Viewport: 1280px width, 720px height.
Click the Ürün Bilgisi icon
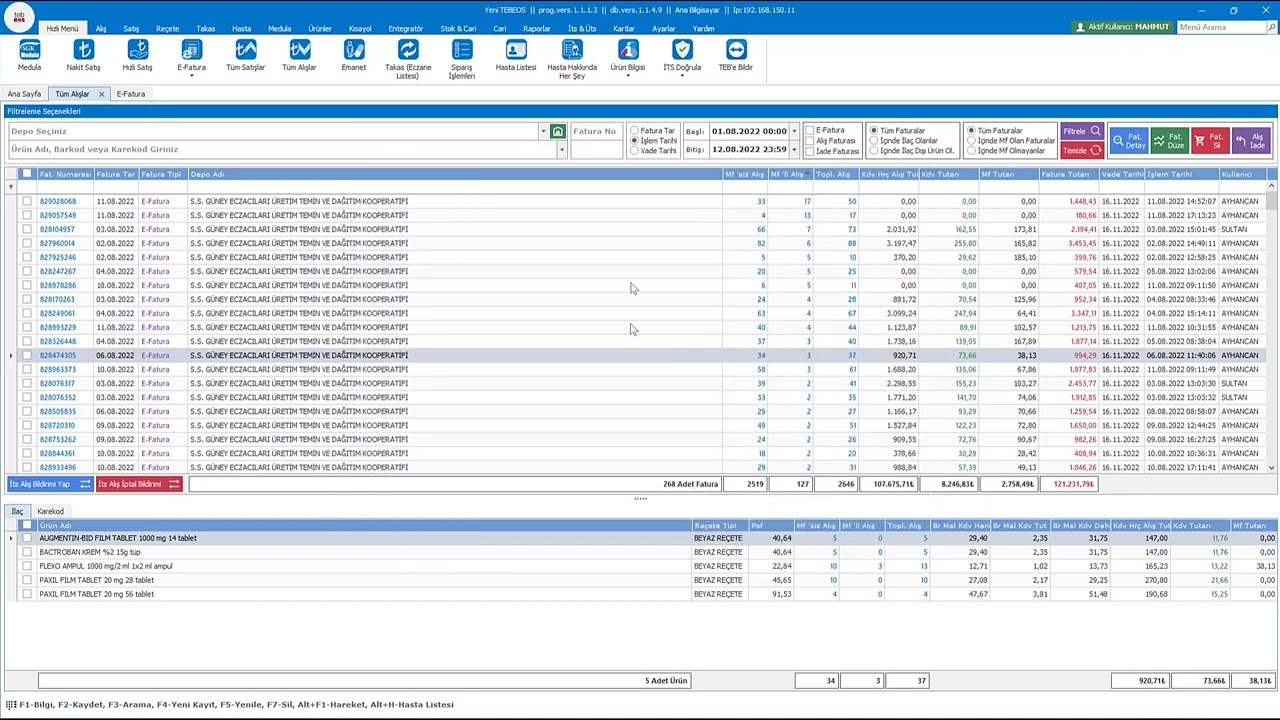click(x=628, y=56)
